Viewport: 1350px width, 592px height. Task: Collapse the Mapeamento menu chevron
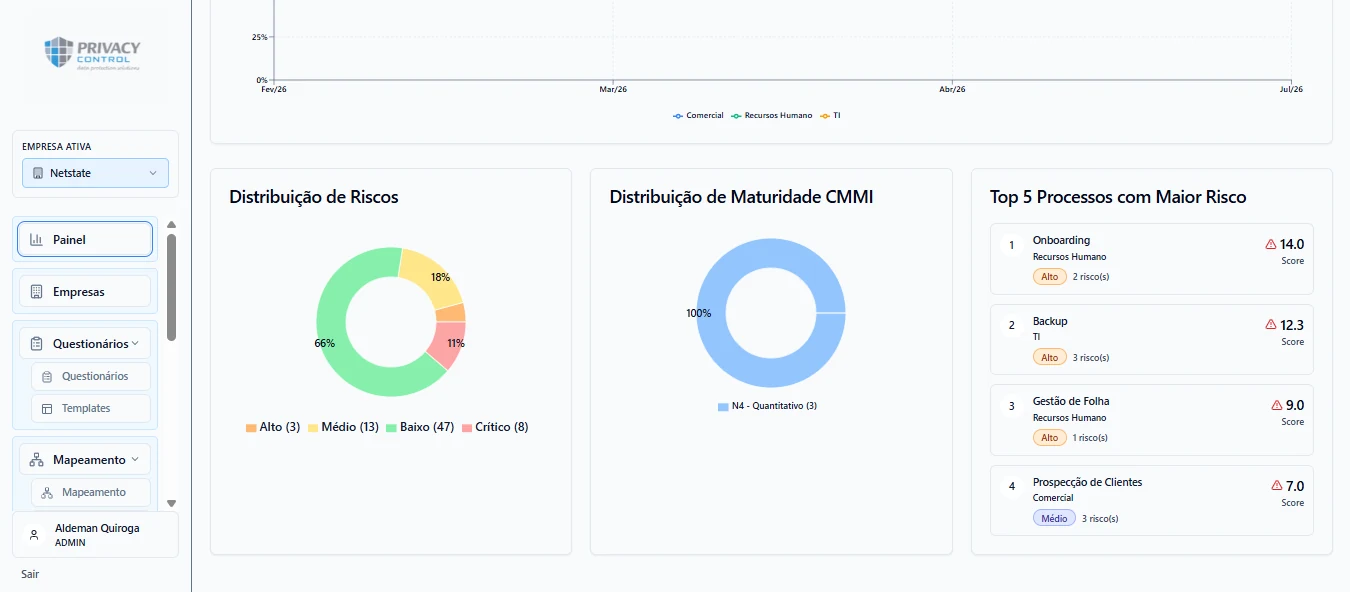135,460
